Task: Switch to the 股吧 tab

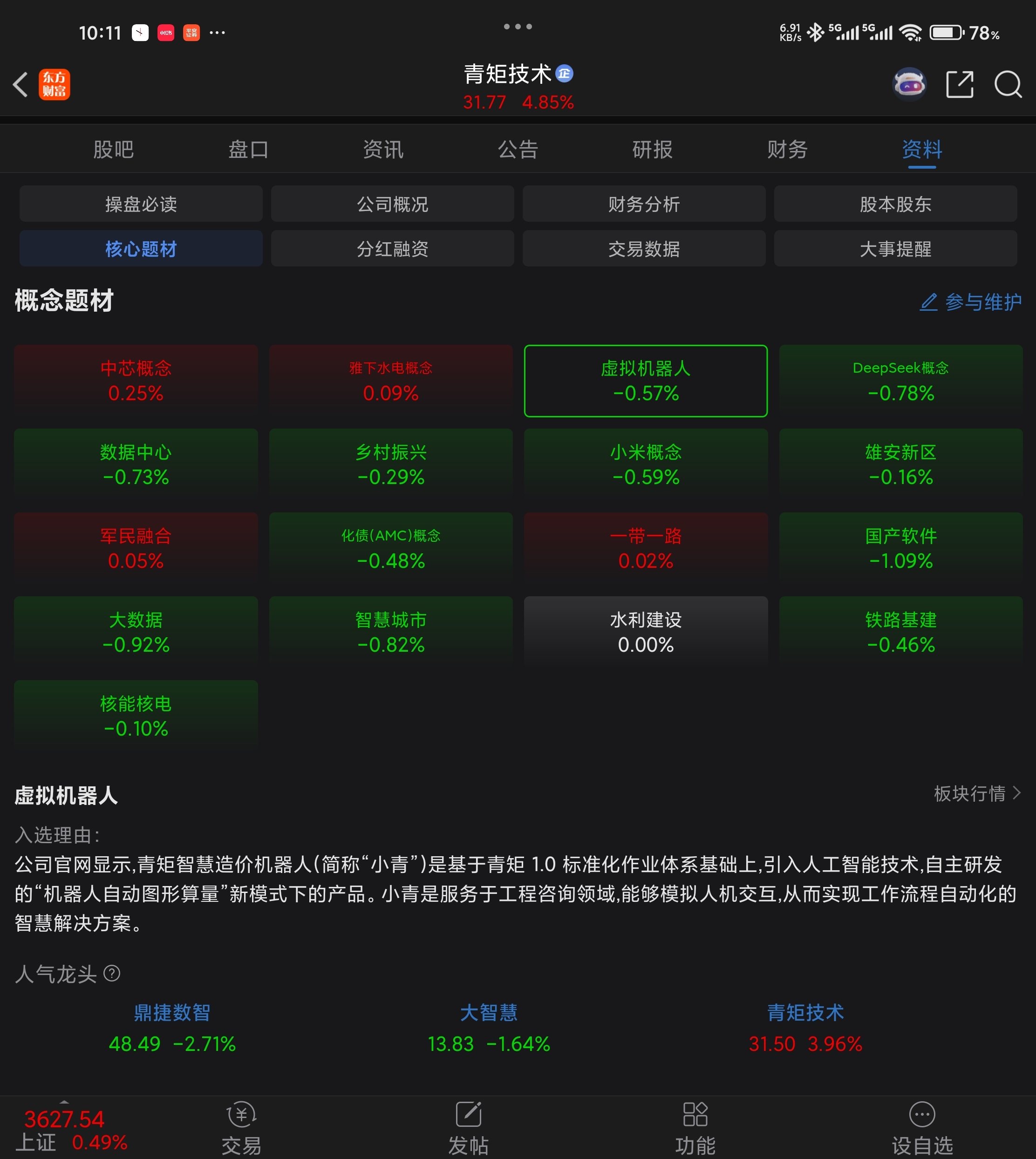Action: (x=113, y=150)
